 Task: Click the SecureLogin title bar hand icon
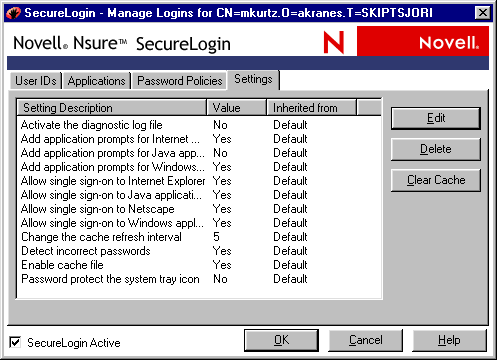coord(13,13)
